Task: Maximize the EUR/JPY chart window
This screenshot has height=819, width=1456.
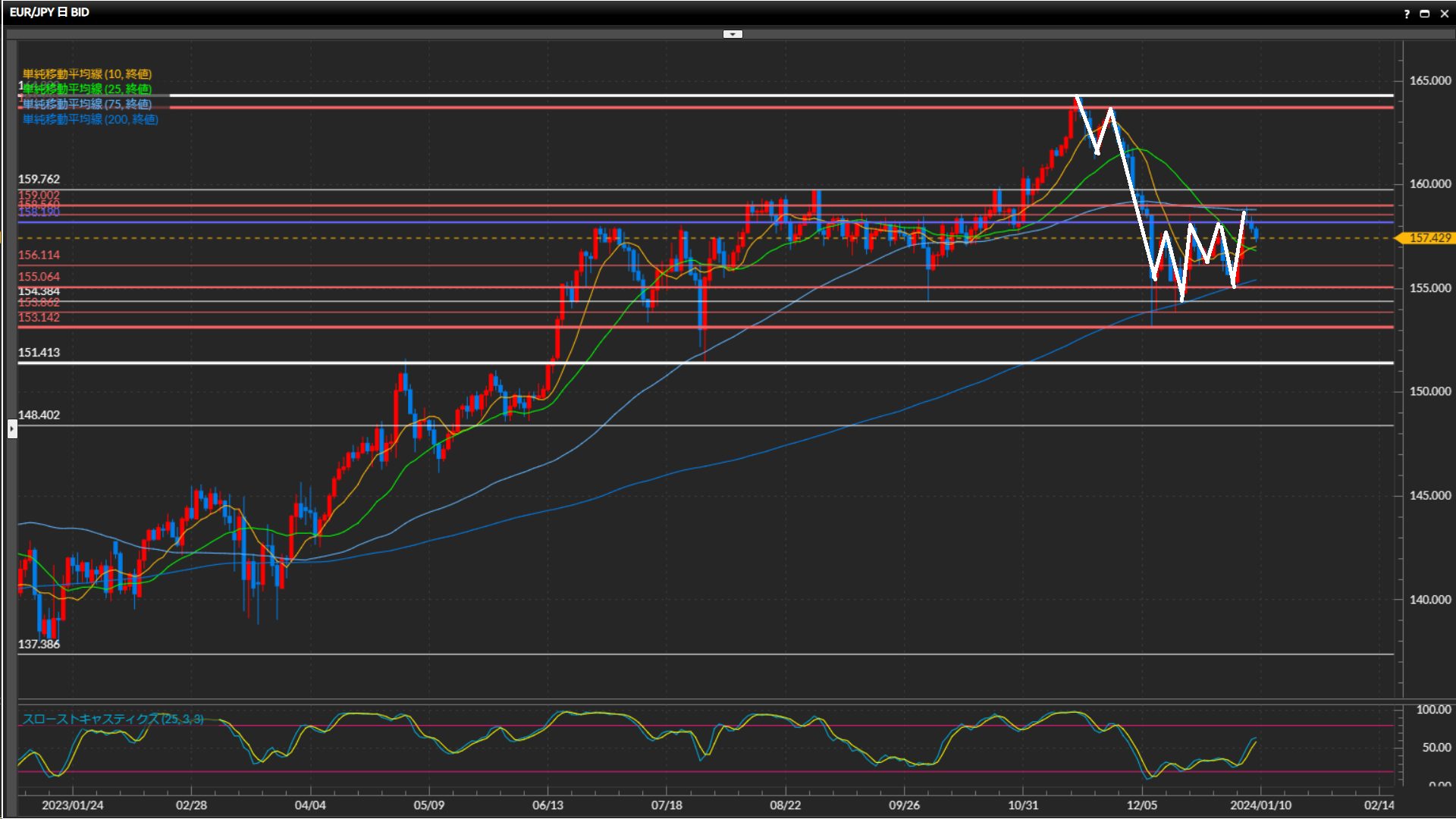Action: 1424,14
